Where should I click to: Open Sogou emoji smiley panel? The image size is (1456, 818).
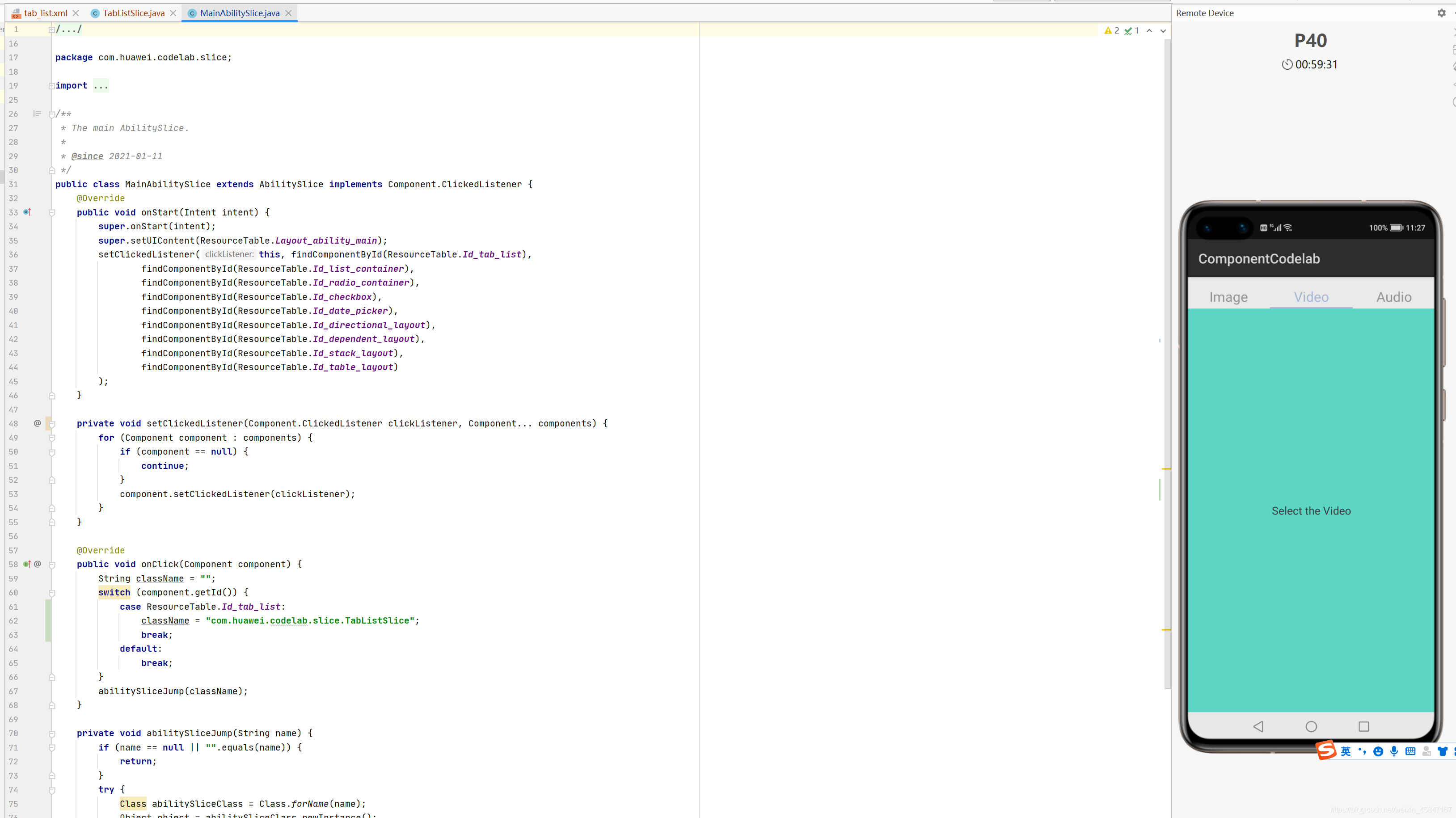(1378, 751)
